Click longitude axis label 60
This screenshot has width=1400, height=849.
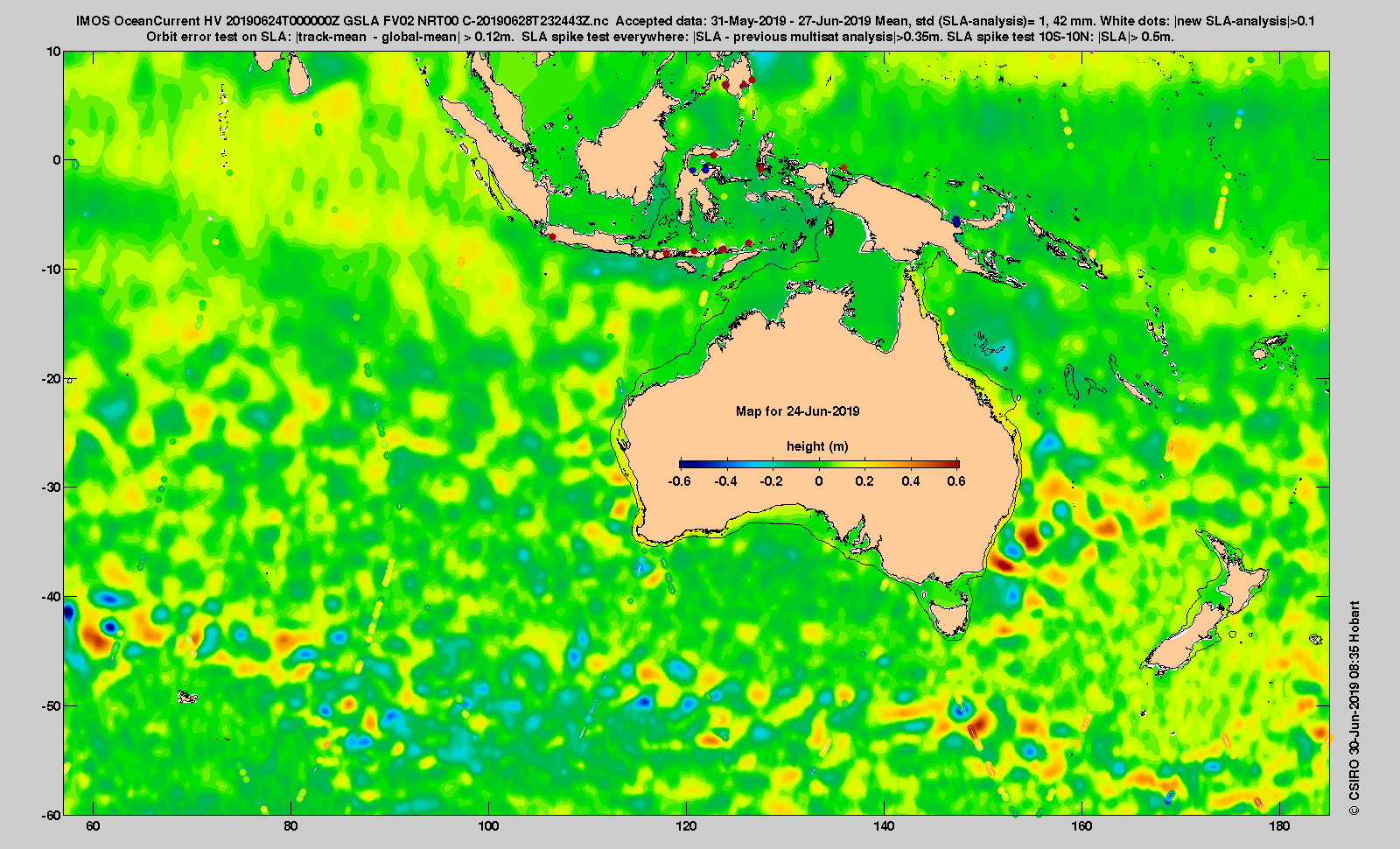pos(94,826)
